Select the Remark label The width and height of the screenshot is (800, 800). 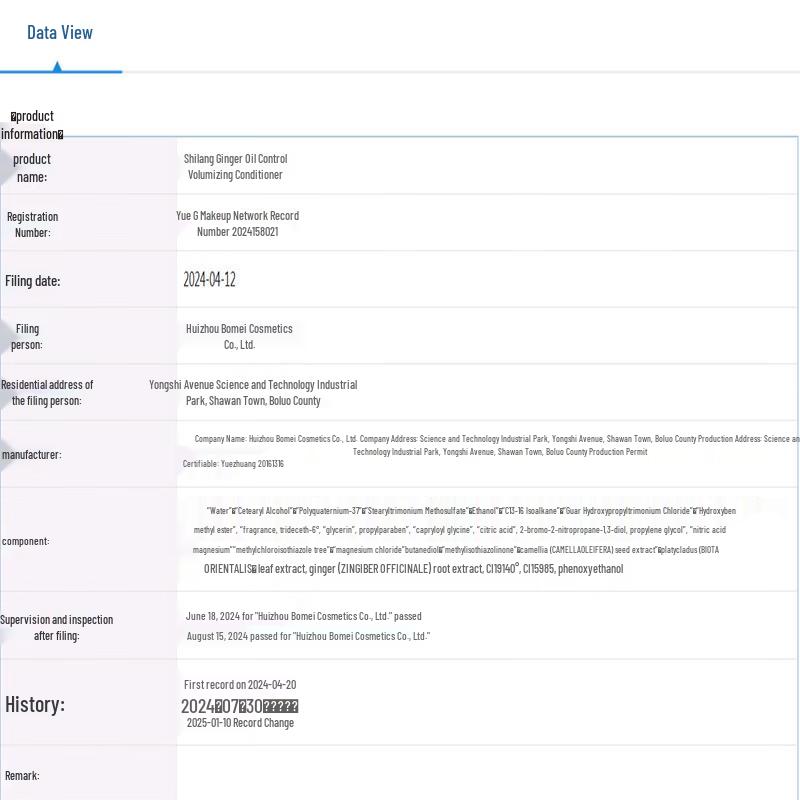[22, 776]
